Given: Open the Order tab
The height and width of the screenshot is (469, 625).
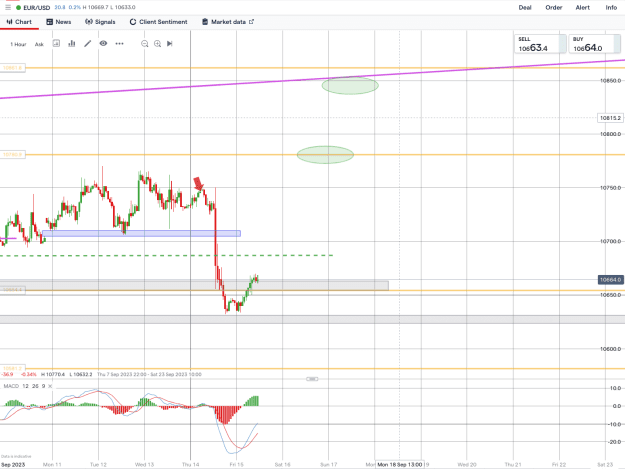Looking at the screenshot, I should pyautogui.click(x=554, y=8).
